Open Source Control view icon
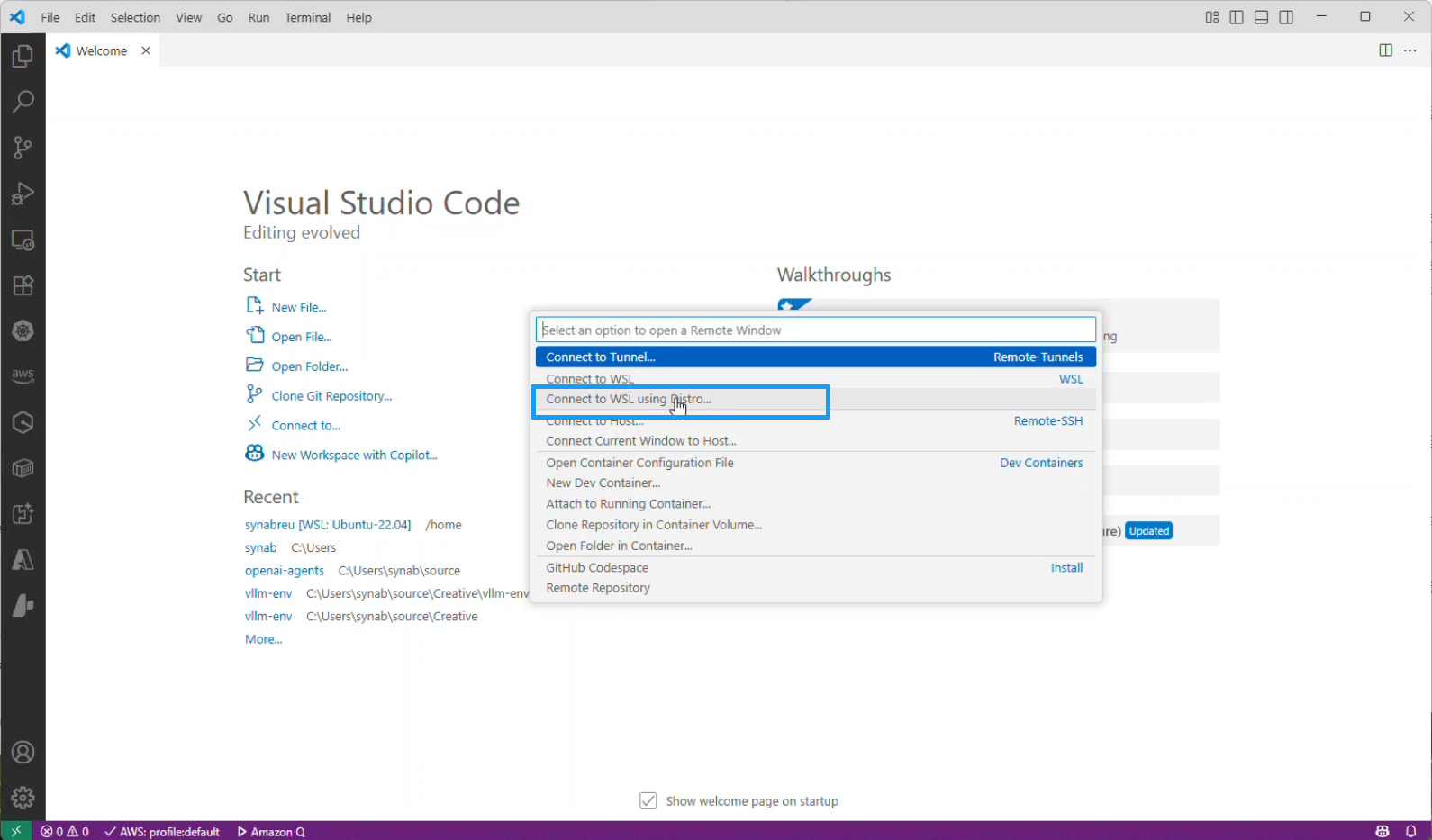Image resolution: width=1432 pixels, height=840 pixels. 23,148
